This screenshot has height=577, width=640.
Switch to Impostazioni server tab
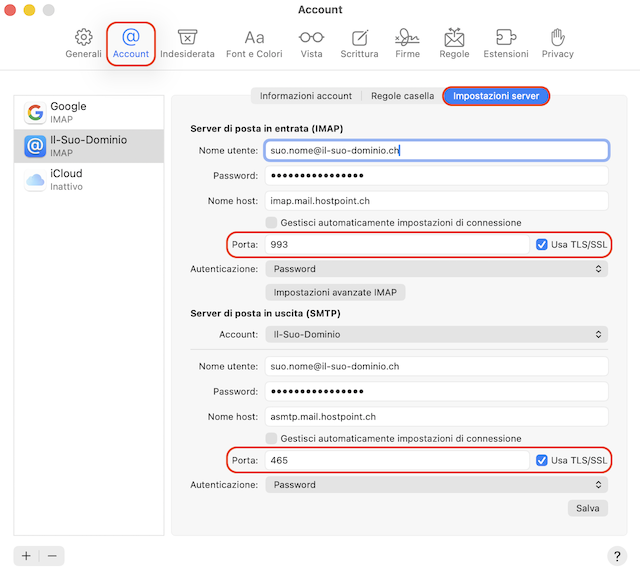pyautogui.click(x=496, y=96)
